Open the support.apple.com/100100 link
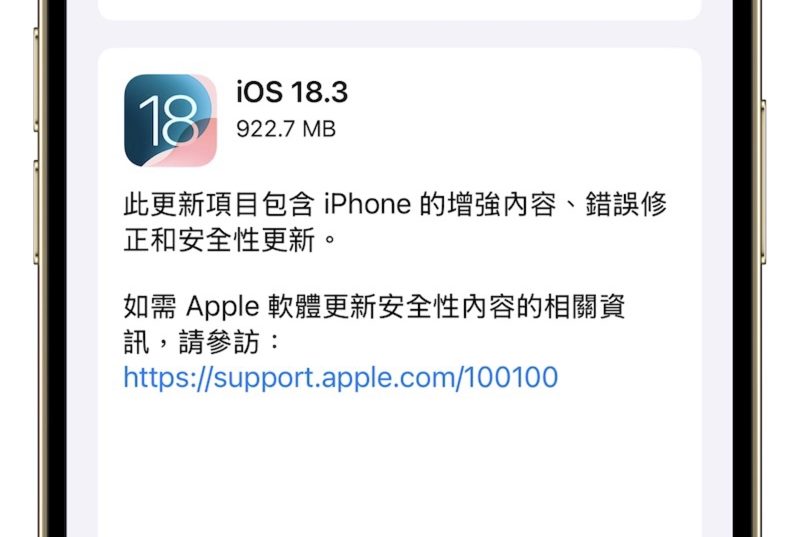This screenshot has width=800, height=537. (341, 377)
